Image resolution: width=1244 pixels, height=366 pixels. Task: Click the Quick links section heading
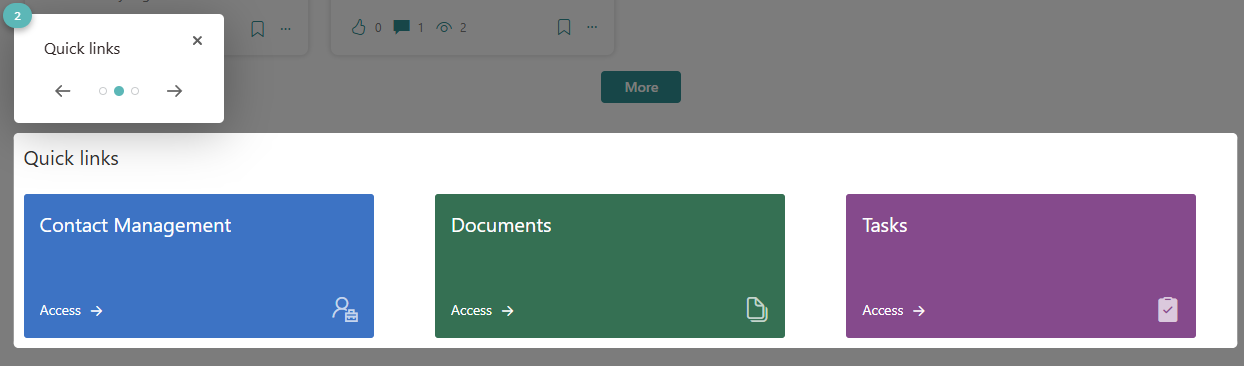[71, 158]
